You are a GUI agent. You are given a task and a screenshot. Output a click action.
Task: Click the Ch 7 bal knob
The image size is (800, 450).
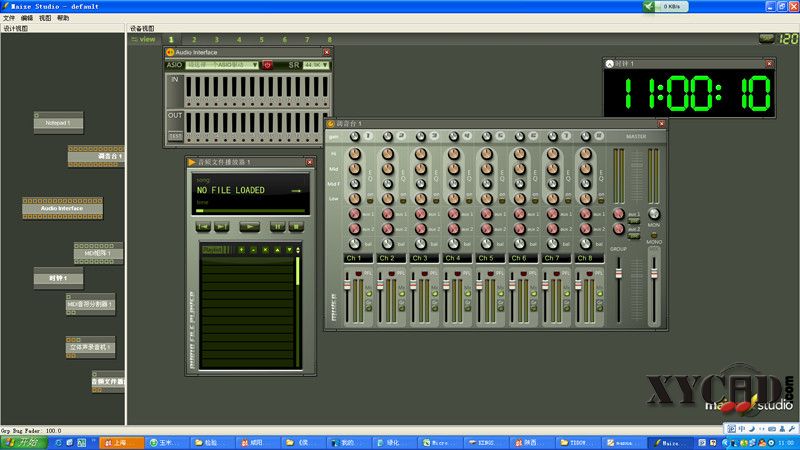[553, 244]
